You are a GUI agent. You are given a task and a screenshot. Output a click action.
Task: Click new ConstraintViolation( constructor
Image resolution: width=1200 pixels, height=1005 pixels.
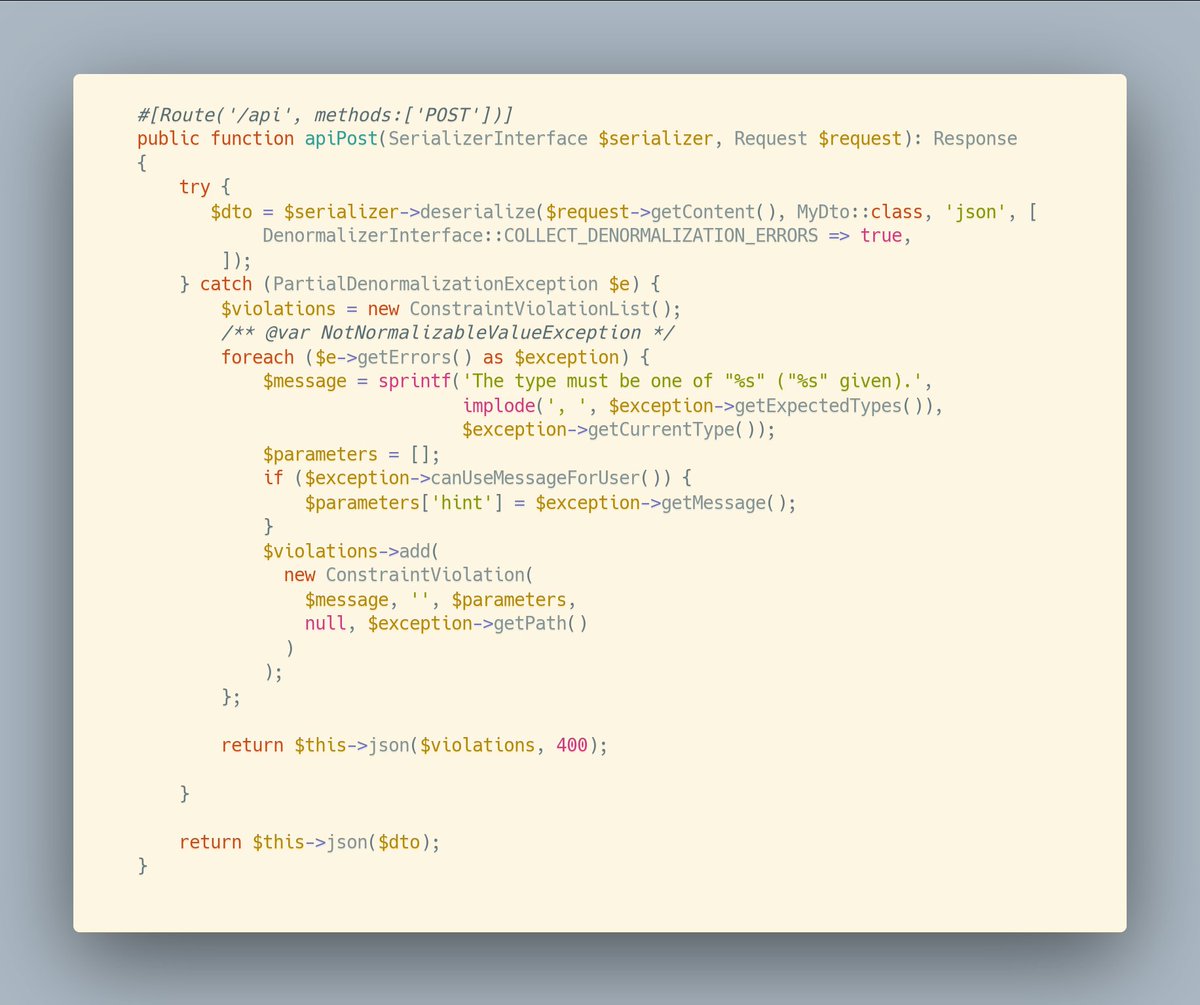click(x=410, y=575)
